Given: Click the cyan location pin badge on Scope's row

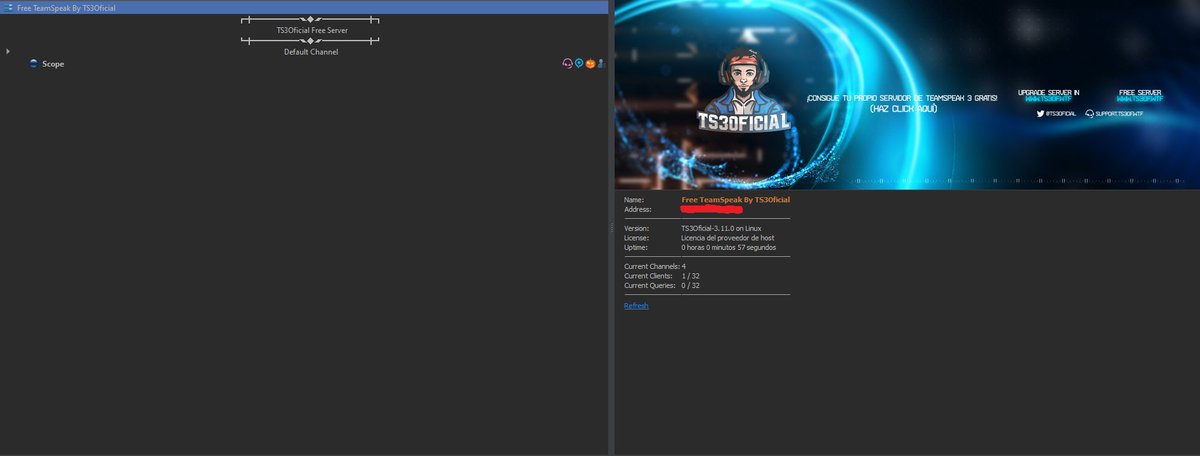Looking at the screenshot, I should click(x=579, y=64).
